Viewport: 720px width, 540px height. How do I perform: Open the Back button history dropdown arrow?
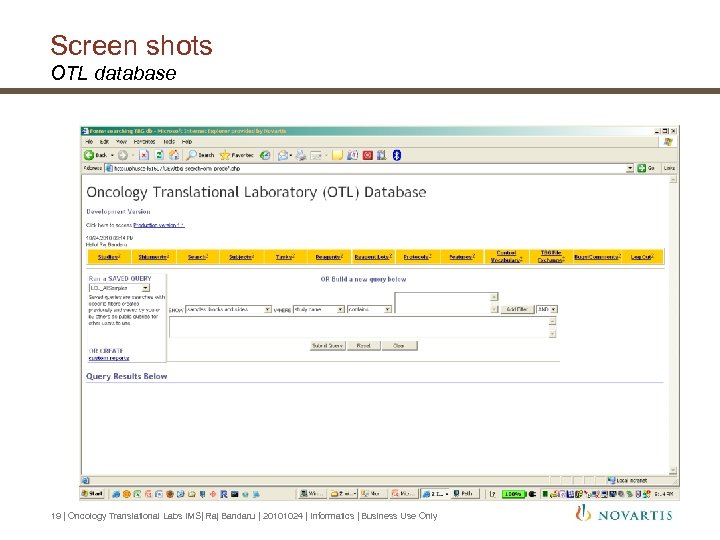coord(112,155)
